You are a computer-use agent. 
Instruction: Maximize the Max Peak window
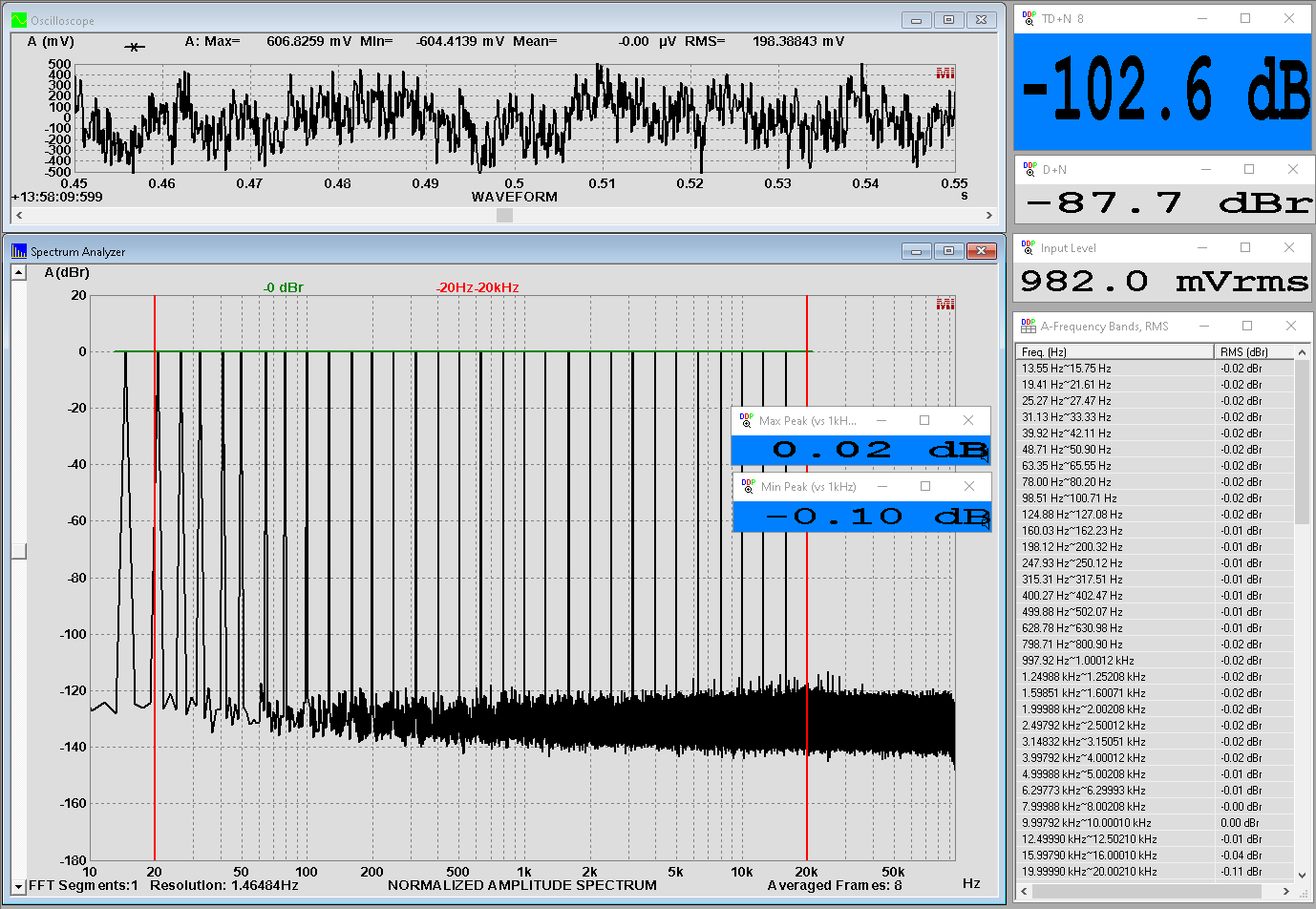pos(924,420)
